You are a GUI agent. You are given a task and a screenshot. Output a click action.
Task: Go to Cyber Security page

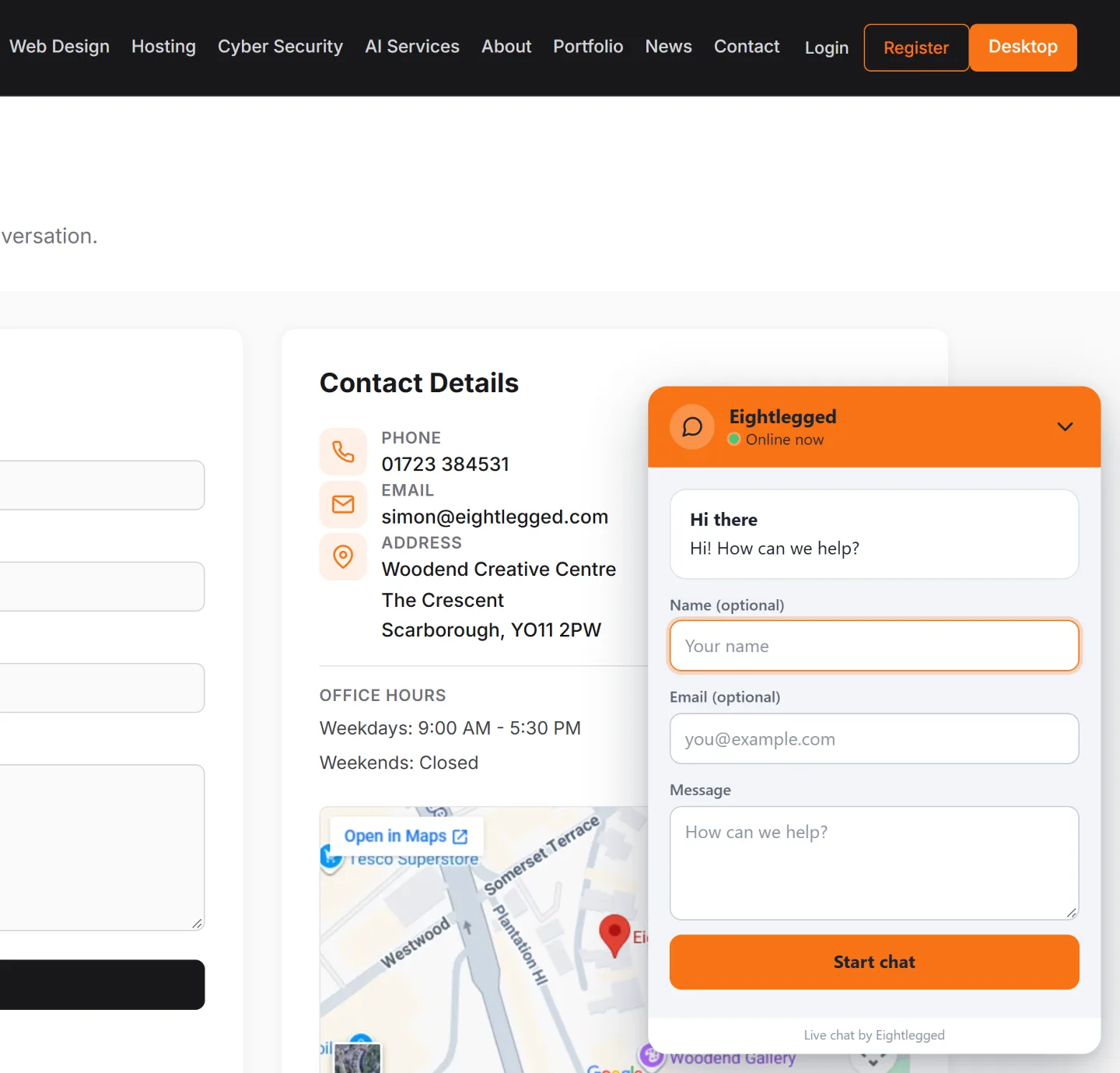coord(280,47)
